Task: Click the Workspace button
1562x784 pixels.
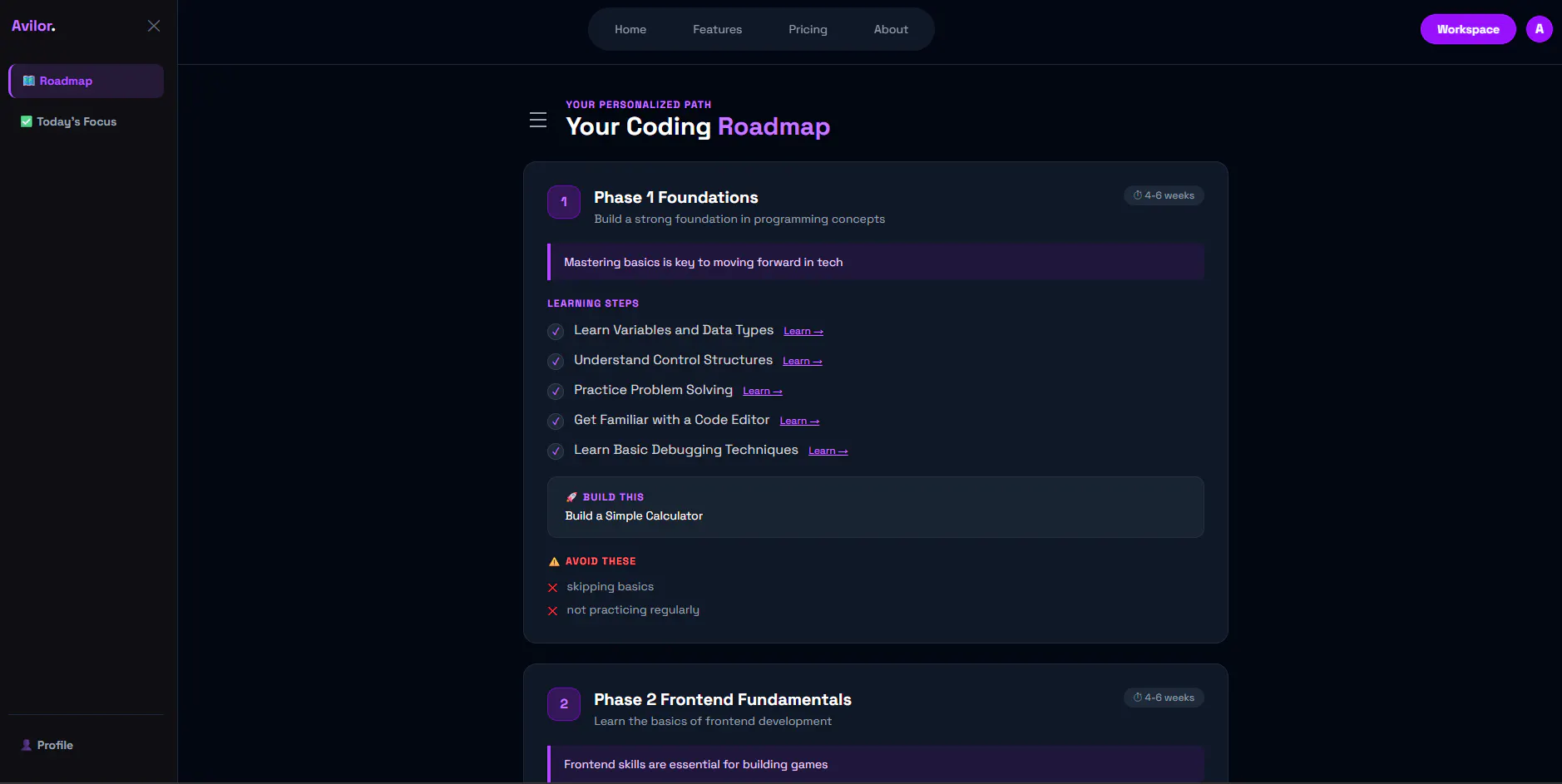Action: pyautogui.click(x=1468, y=29)
